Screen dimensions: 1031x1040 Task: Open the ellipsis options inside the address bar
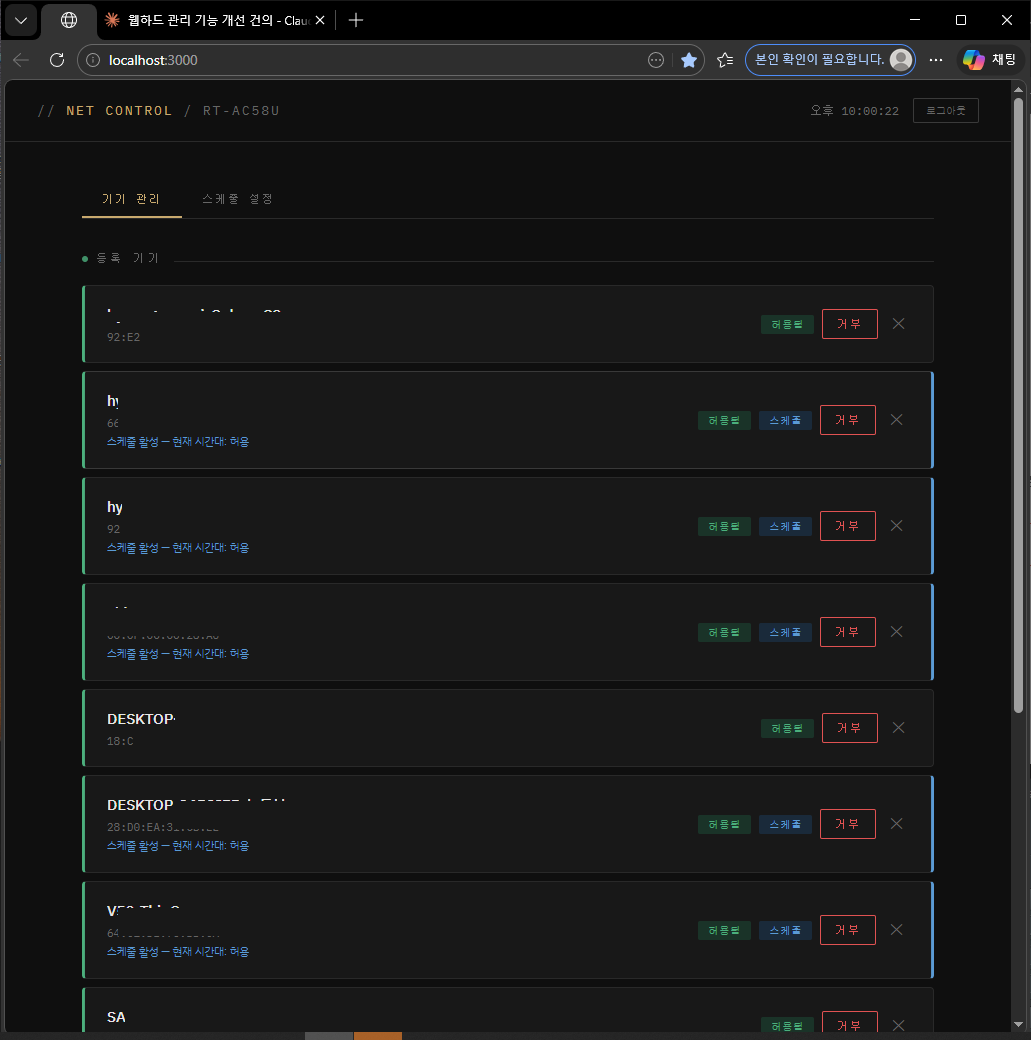tap(656, 60)
